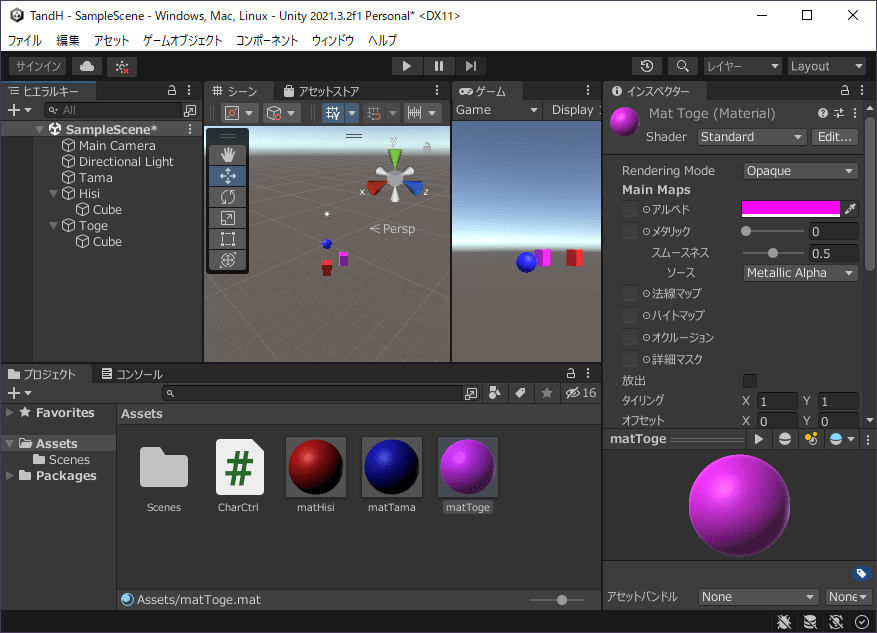This screenshot has height=633, width=877.
Task: Search by label in Project toolbar
Action: tap(520, 393)
